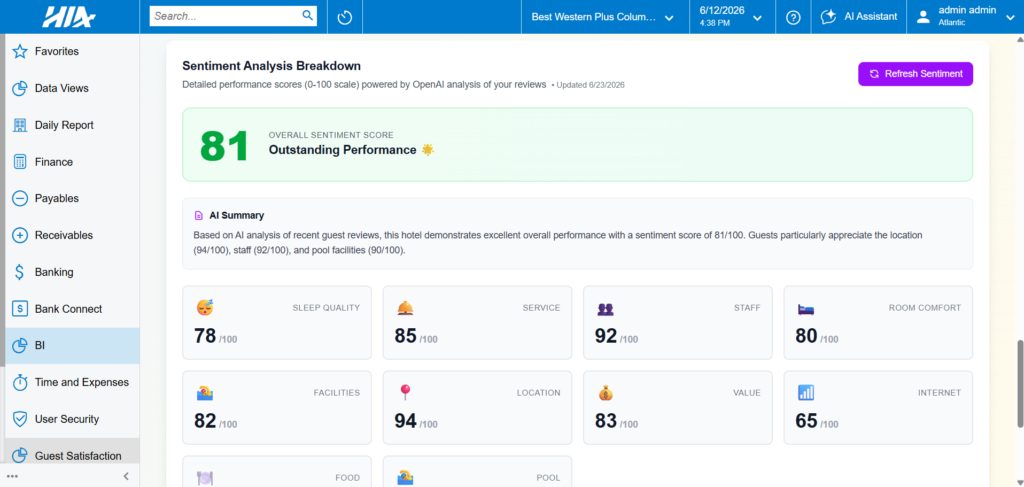
Task: Click the search magnifier icon
Action: (308, 16)
